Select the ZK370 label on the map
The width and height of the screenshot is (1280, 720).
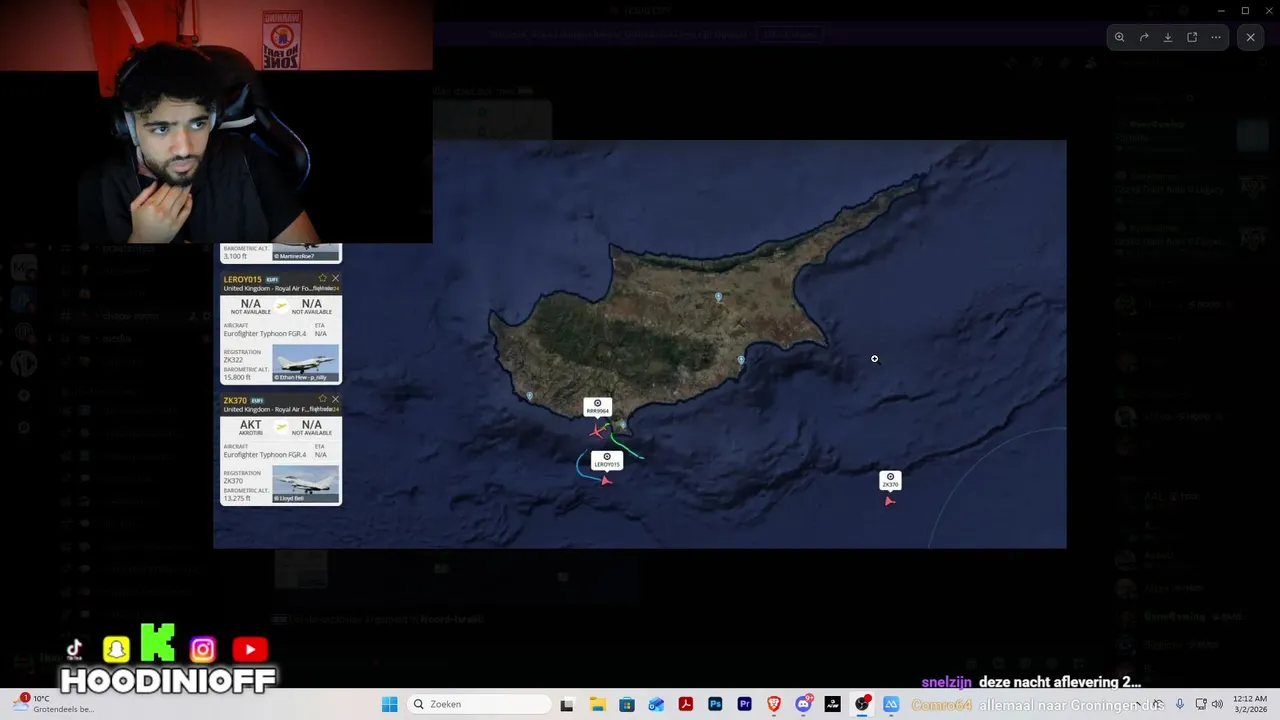[890, 481]
